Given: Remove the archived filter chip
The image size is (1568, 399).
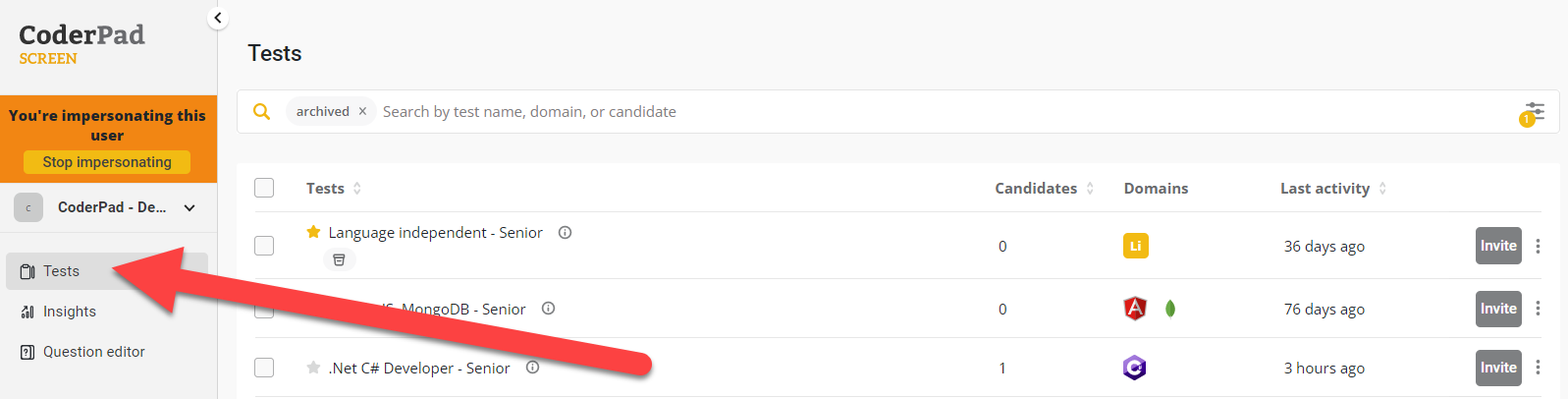Looking at the screenshot, I should (x=362, y=112).
